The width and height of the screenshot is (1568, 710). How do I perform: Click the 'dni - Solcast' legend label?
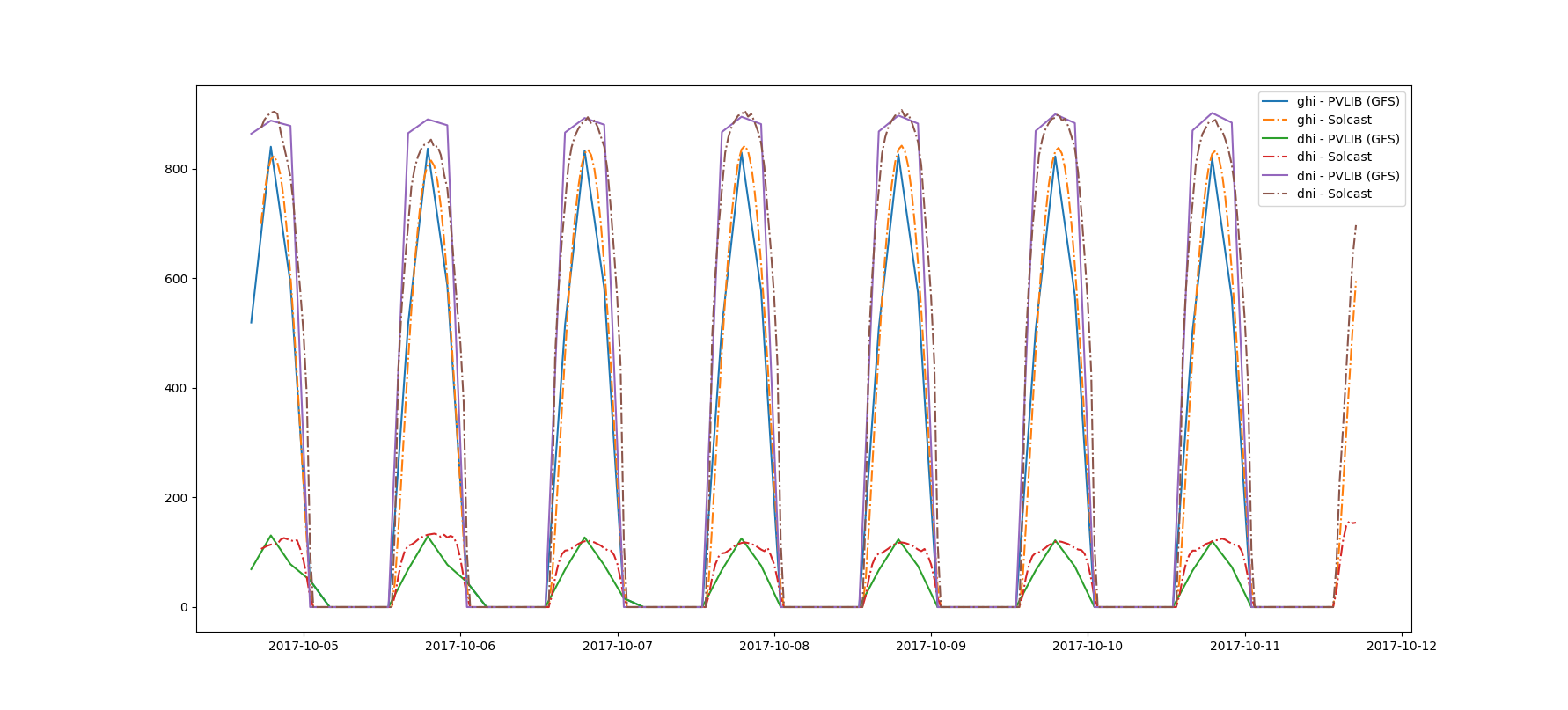click(1333, 194)
